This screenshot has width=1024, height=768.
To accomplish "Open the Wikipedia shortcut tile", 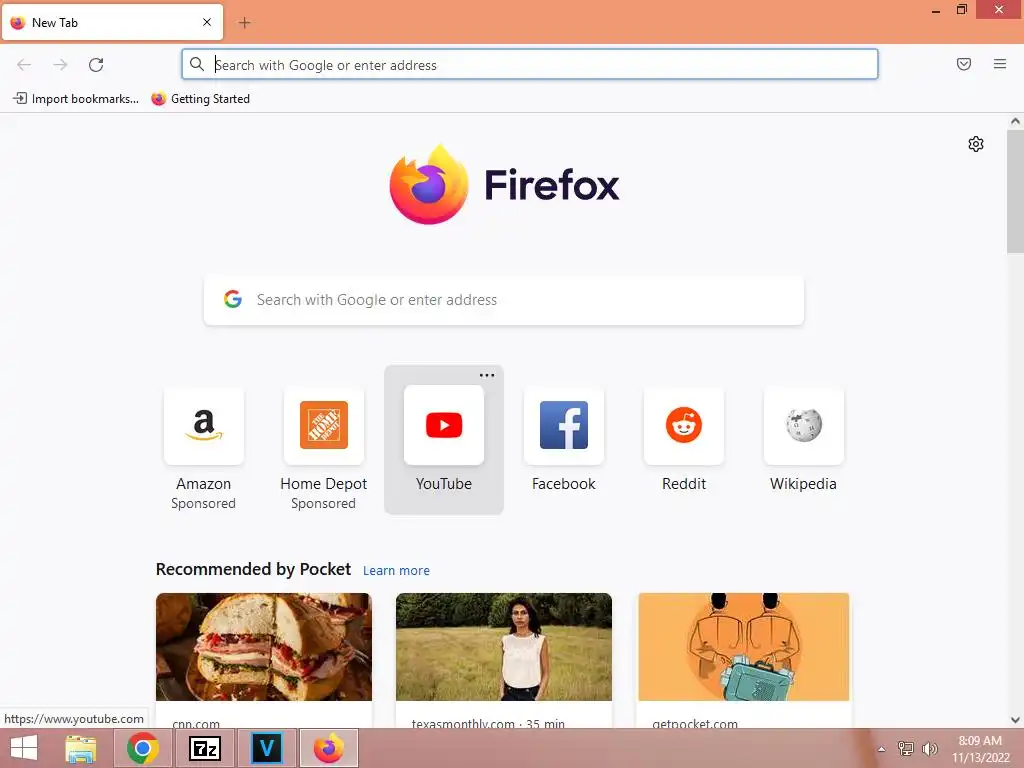I will tap(804, 426).
